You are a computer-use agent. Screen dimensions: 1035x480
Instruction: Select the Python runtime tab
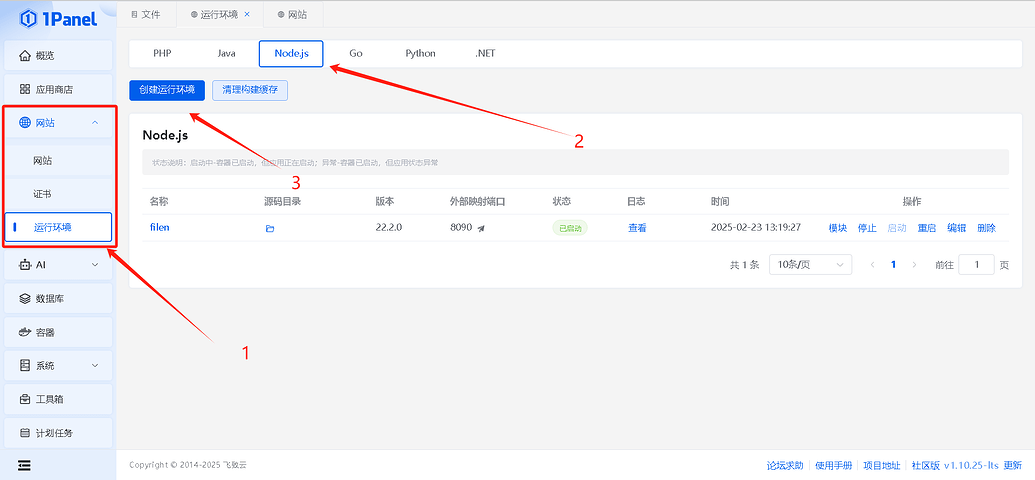tap(420, 53)
